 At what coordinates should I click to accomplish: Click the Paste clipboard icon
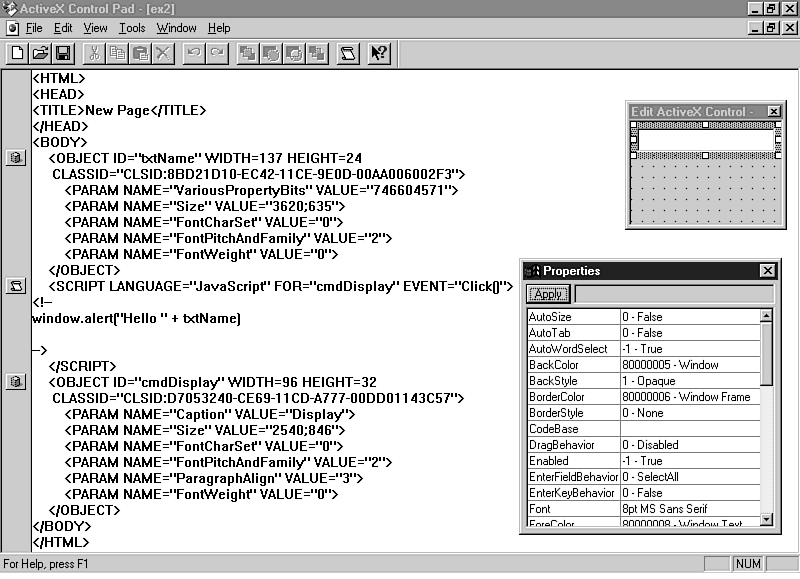(140, 54)
